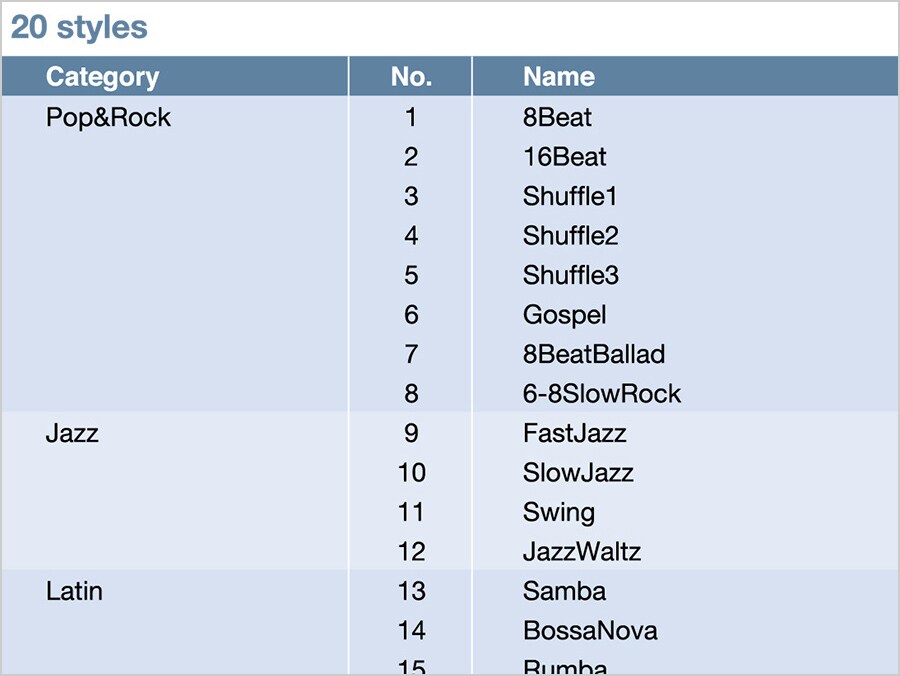Select the Shuffle3 style entry
The height and width of the screenshot is (676, 900).
[570, 275]
